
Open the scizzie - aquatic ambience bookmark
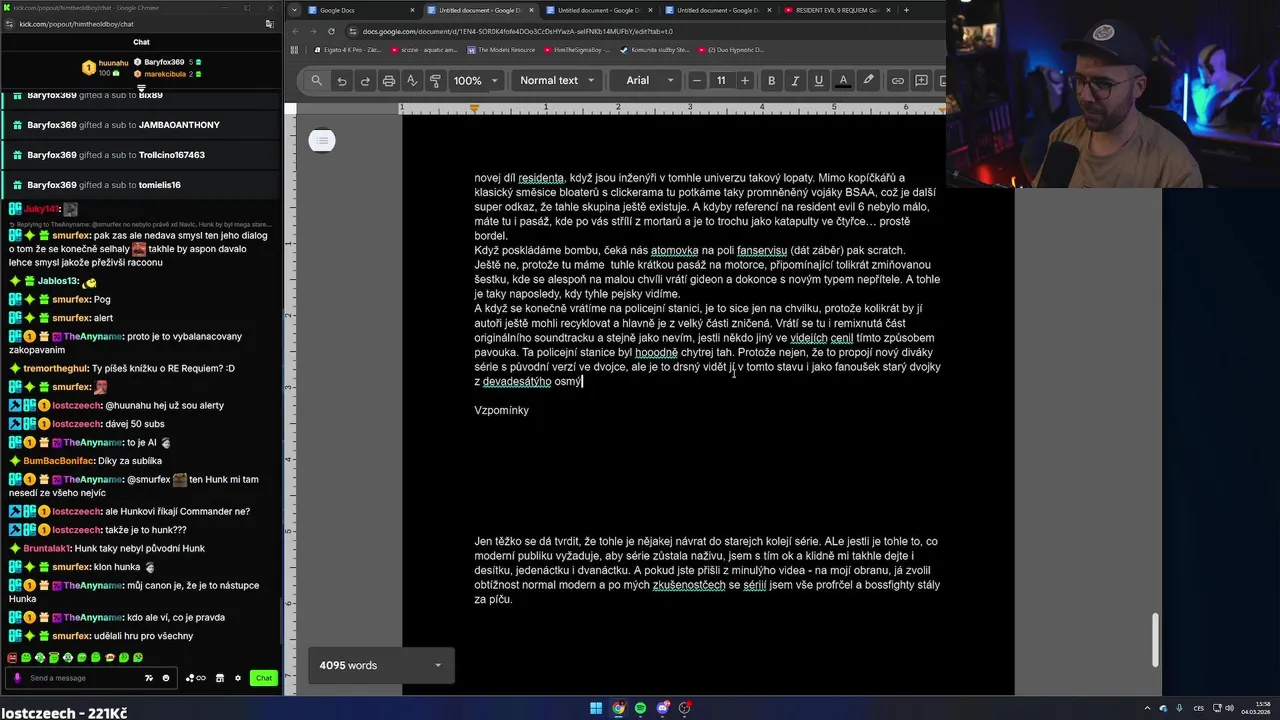(x=422, y=49)
